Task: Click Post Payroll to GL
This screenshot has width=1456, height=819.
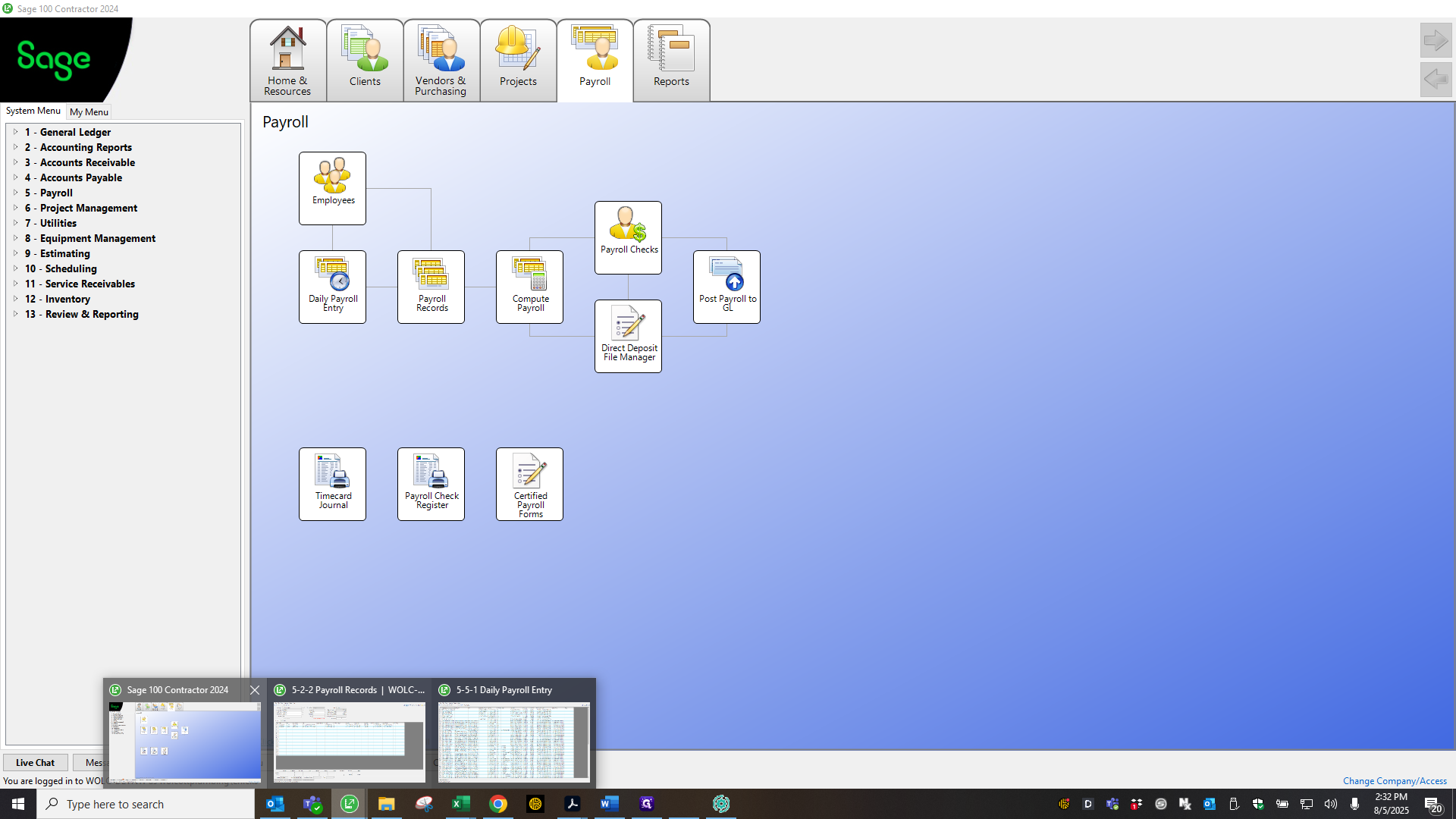Action: pyautogui.click(x=726, y=287)
